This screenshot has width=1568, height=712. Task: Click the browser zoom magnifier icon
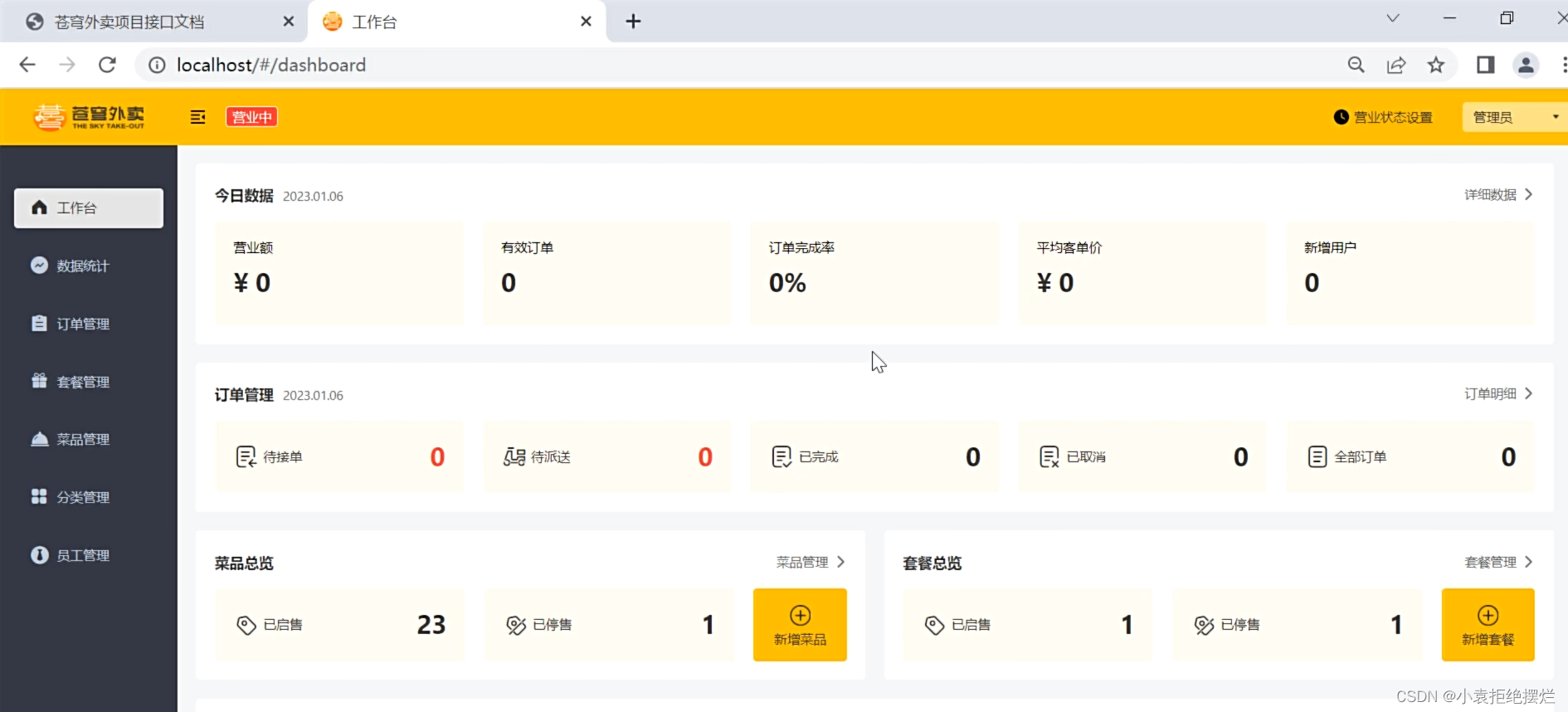tap(1356, 65)
